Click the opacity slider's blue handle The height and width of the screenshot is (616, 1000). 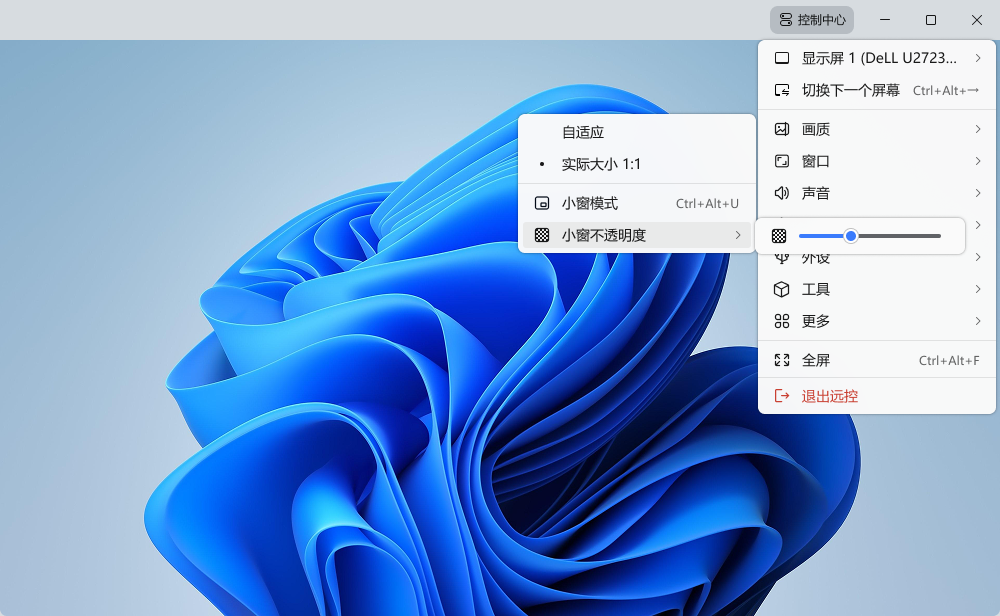coord(851,236)
